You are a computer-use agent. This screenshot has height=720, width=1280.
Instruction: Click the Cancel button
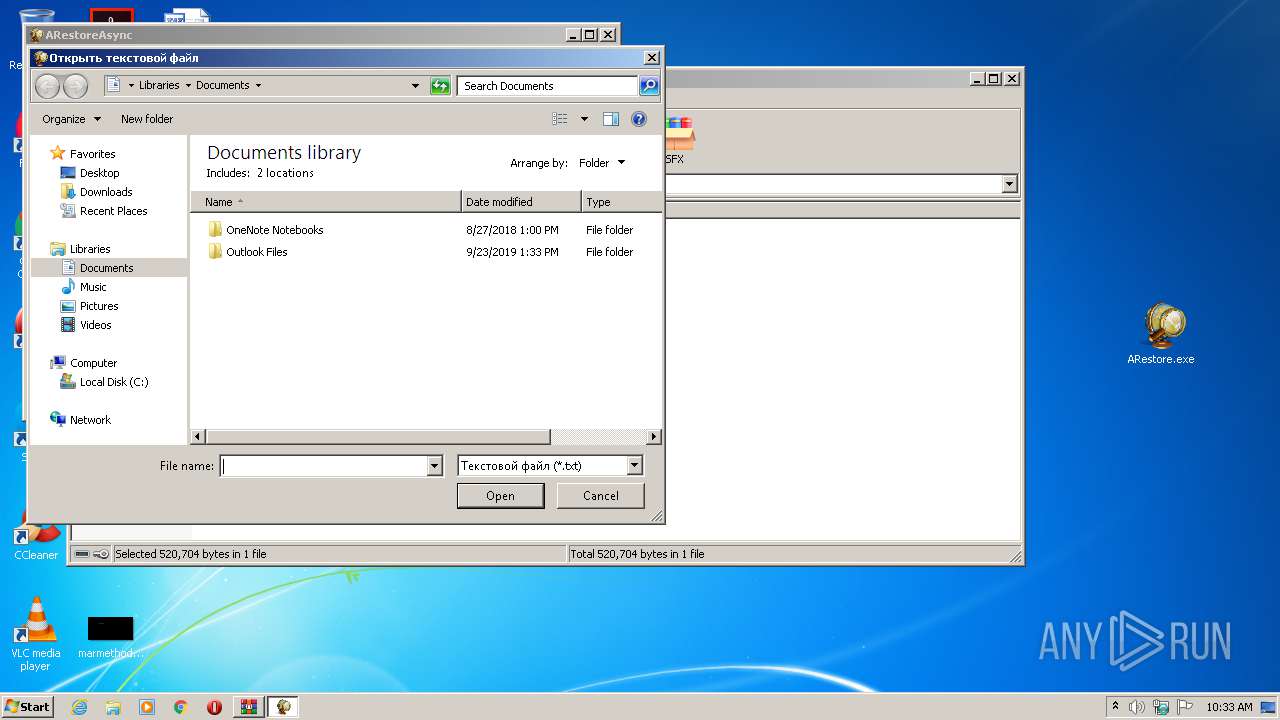tap(601, 496)
